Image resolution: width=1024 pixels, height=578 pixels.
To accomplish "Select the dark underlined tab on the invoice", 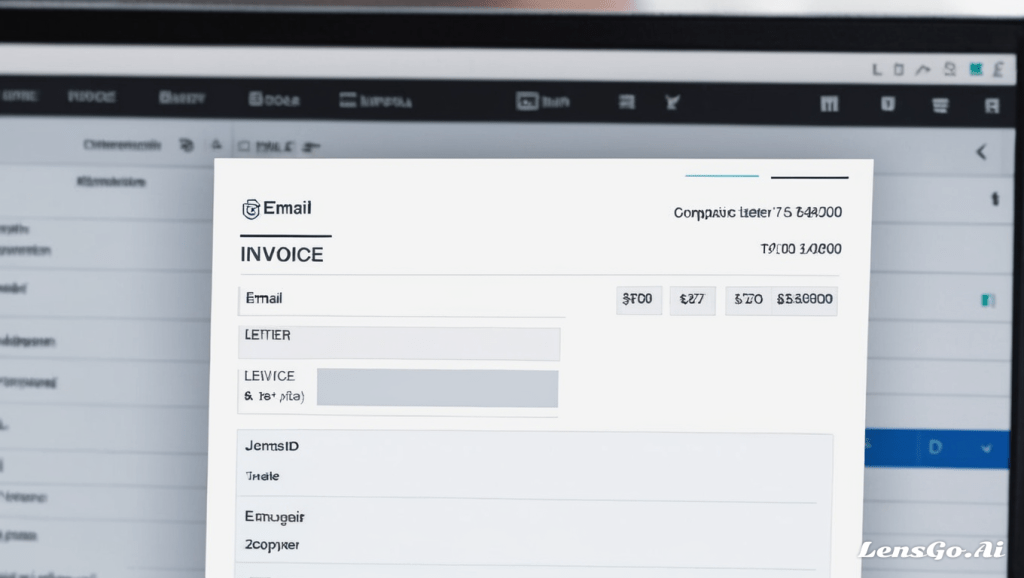I will 809,177.
